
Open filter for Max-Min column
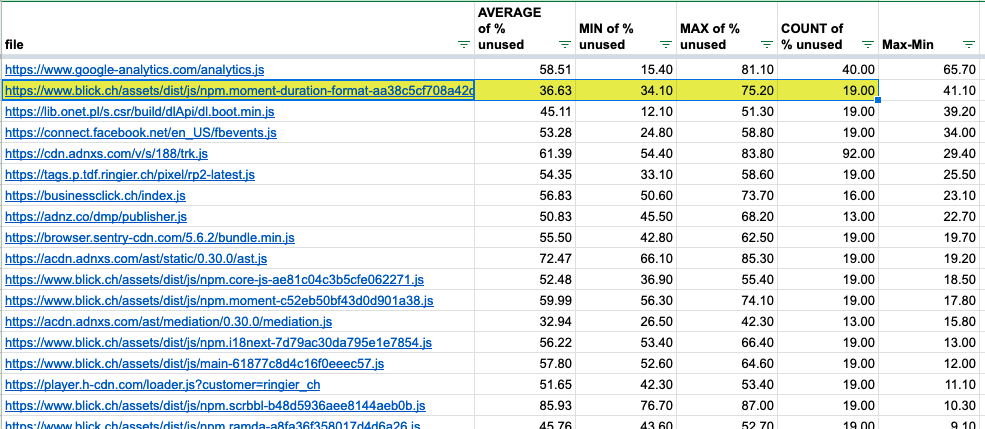click(969, 45)
